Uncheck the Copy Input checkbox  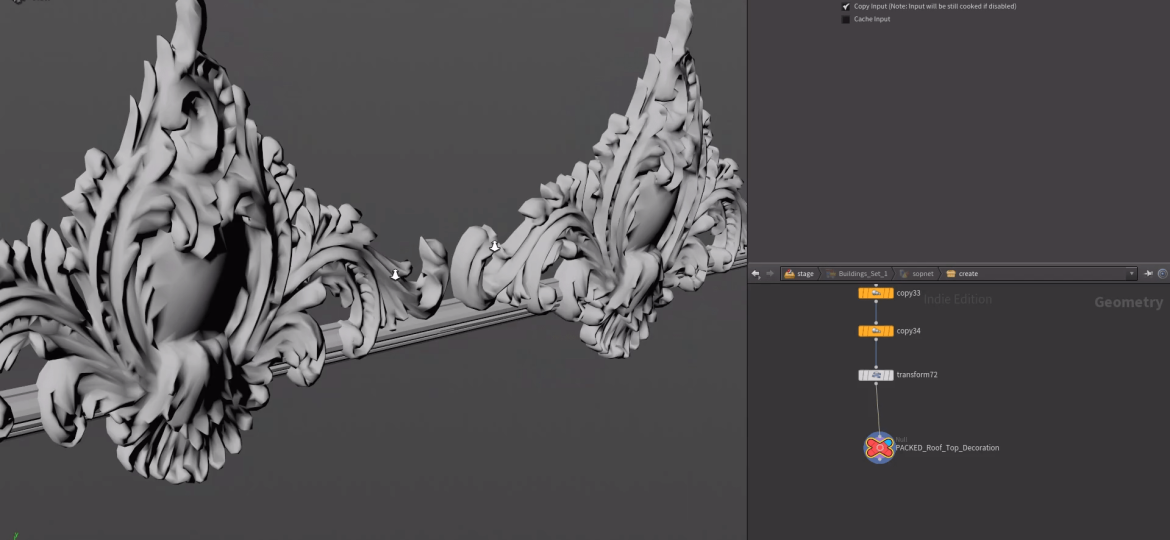coord(846,6)
